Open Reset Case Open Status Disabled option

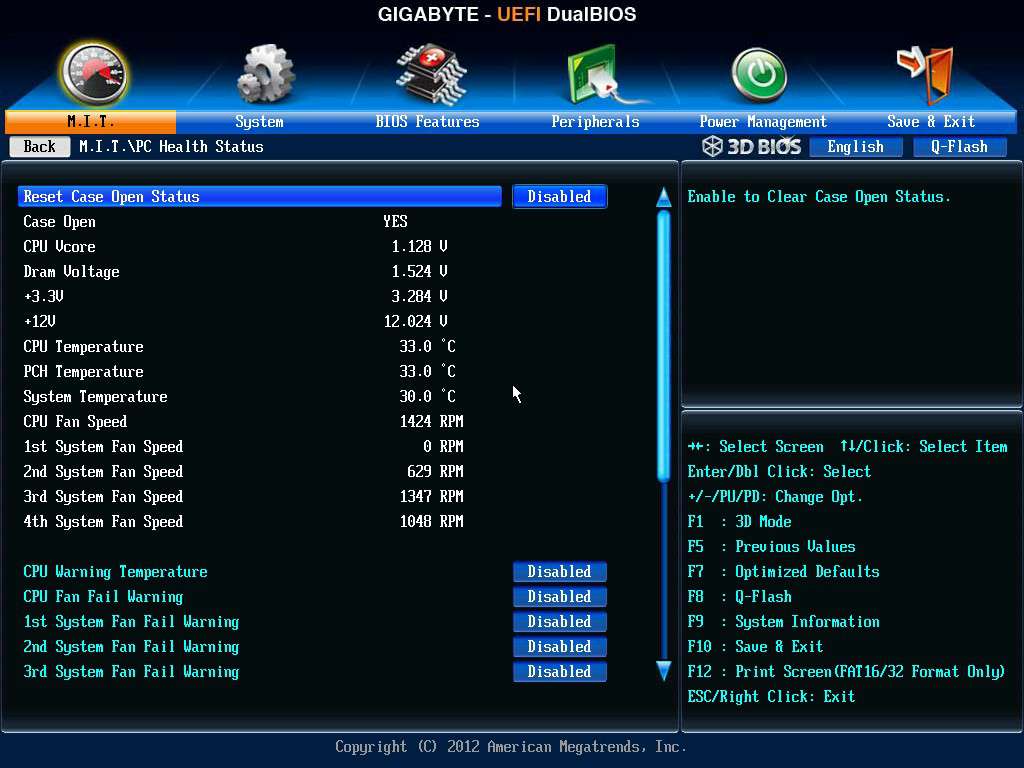560,197
